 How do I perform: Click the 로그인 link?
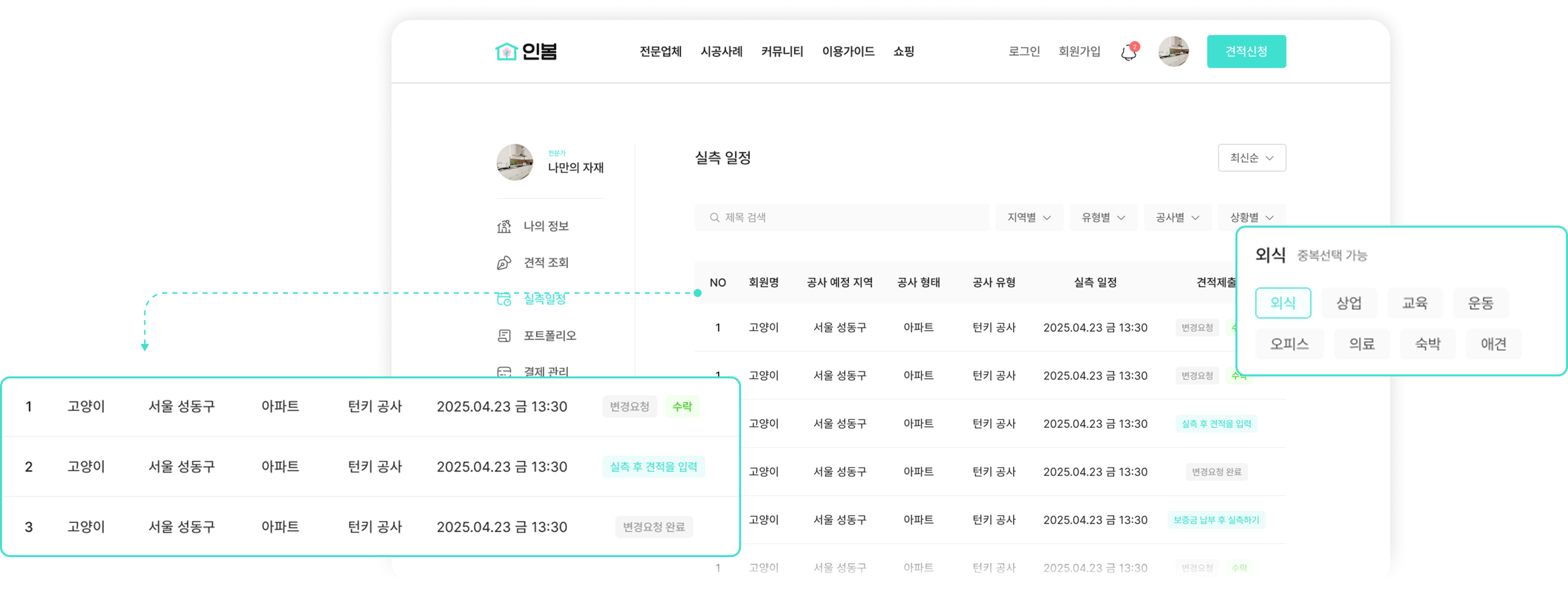(x=1024, y=51)
